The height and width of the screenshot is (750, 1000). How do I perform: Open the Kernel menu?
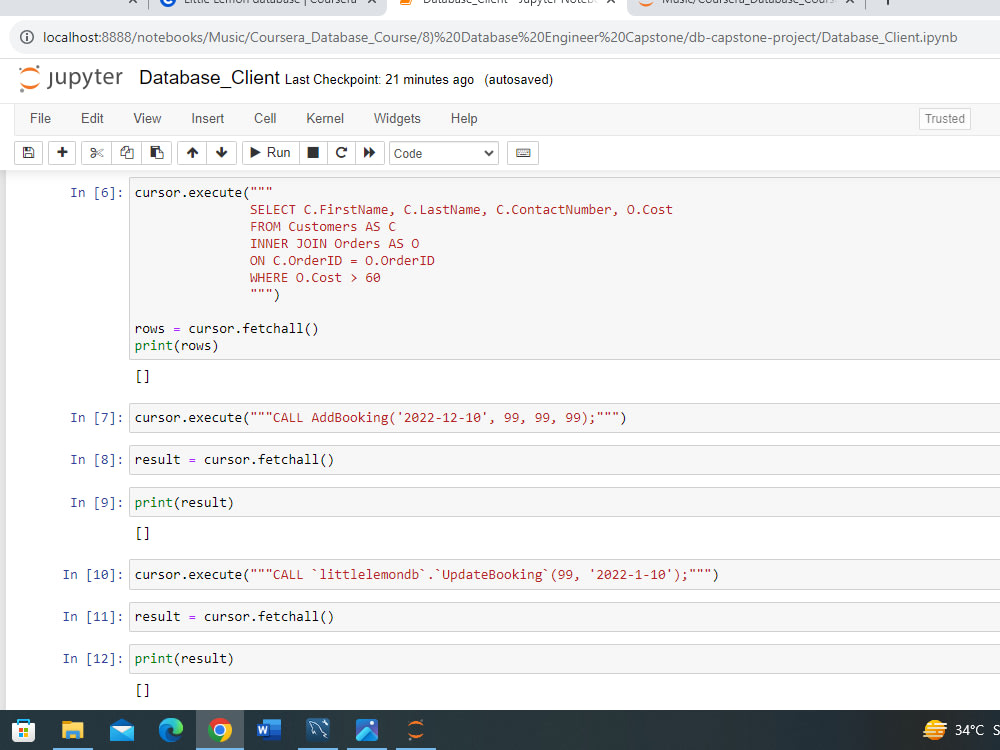pos(324,118)
